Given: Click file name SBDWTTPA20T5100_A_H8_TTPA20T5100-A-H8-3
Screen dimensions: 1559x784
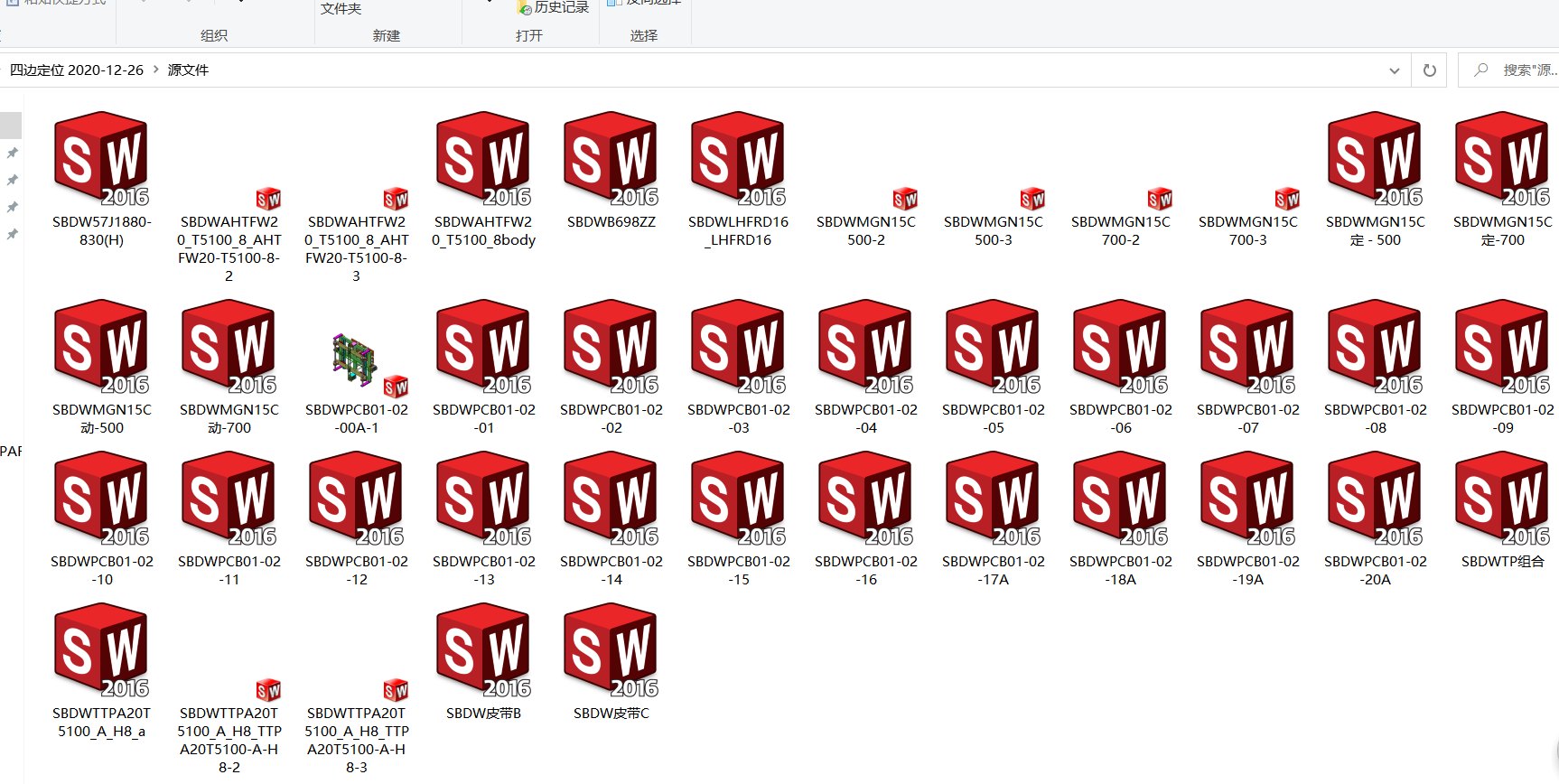Looking at the screenshot, I should 356,740.
